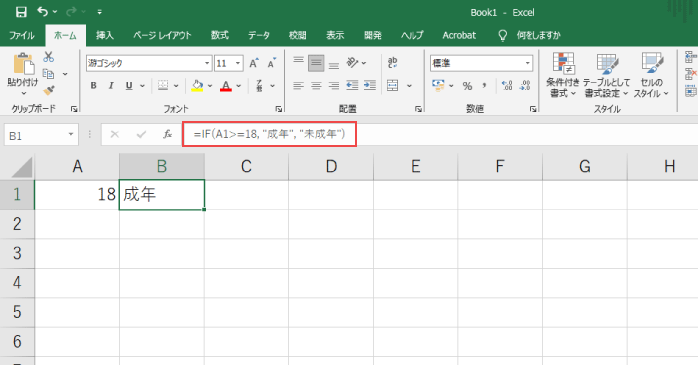
Task: Switch to the ページ レイアウト tab
Action: 162,35
